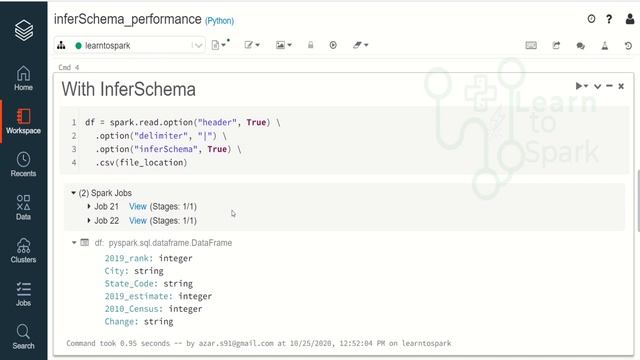Viewport: 640px width, 360px height.
Task: Open the Revision history icon
Action: pyautogui.click(x=628, y=46)
